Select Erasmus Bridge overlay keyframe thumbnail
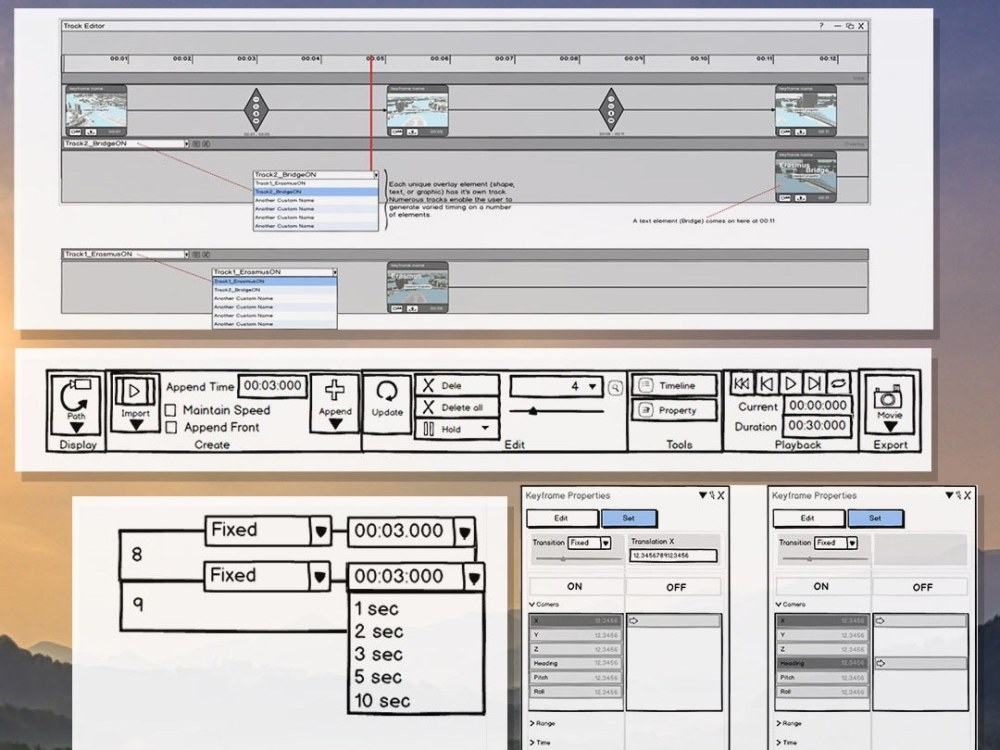The image size is (1000, 750). pos(805,177)
